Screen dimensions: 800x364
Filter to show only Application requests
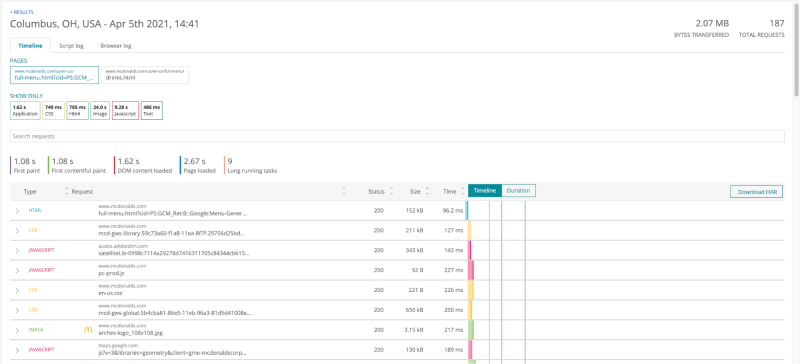point(25,111)
